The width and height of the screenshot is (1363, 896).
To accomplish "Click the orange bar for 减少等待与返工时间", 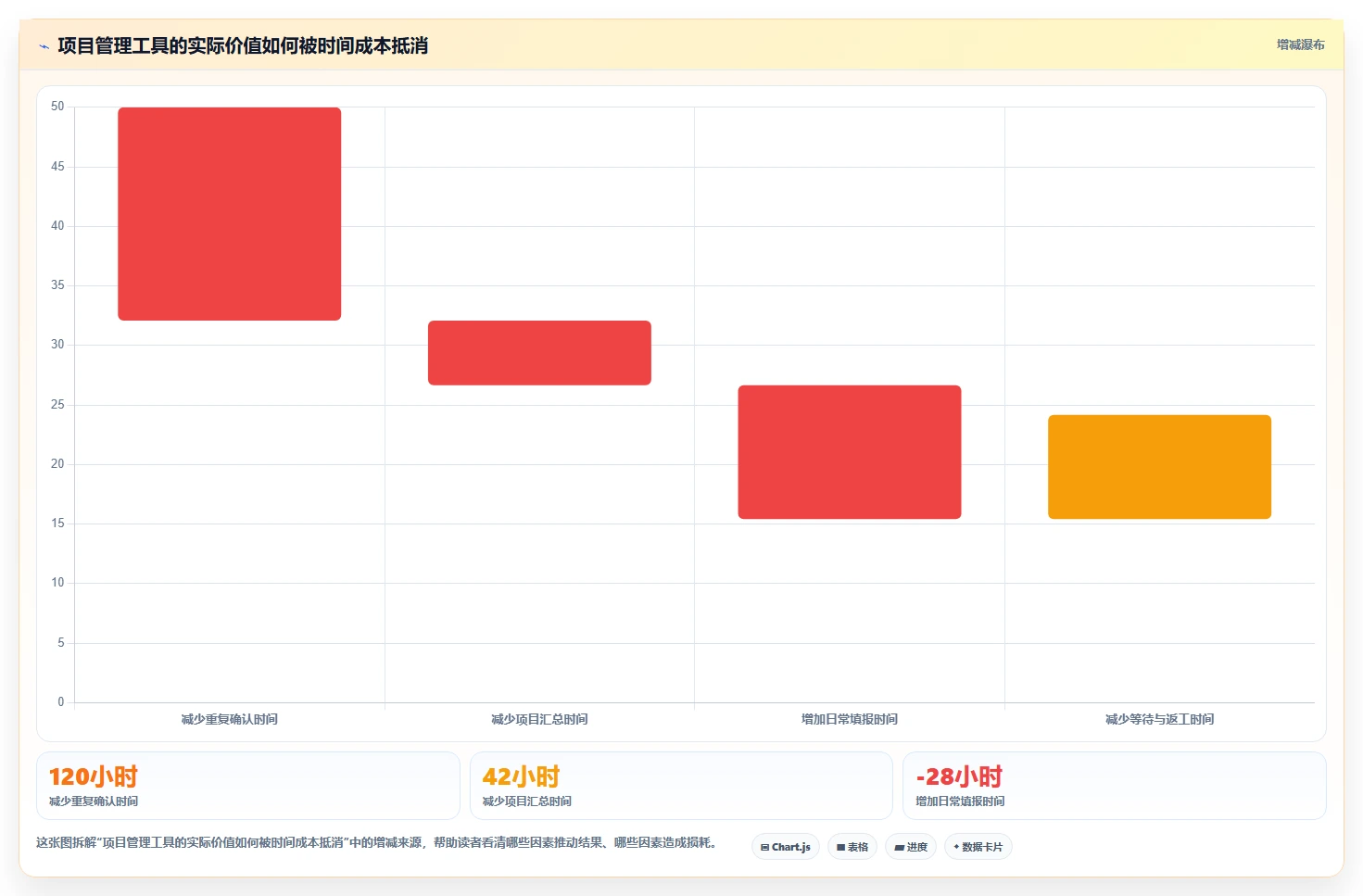I will [1159, 467].
